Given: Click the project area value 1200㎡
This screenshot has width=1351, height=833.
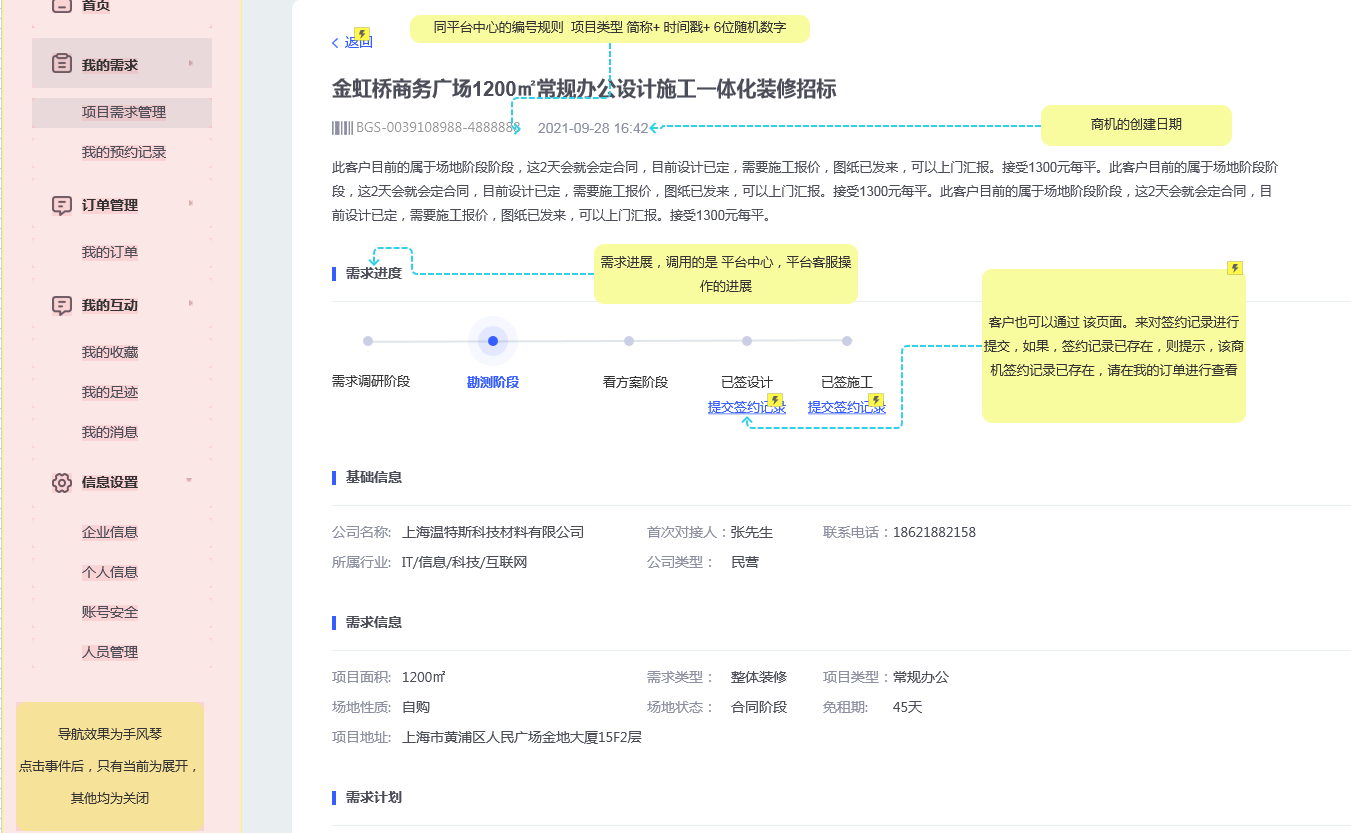Looking at the screenshot, I should (x=423, y=677).
